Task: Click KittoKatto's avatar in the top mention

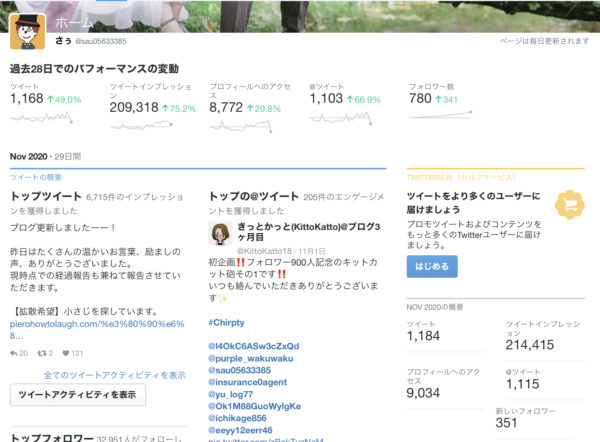Action: click(x=220, y=233)
